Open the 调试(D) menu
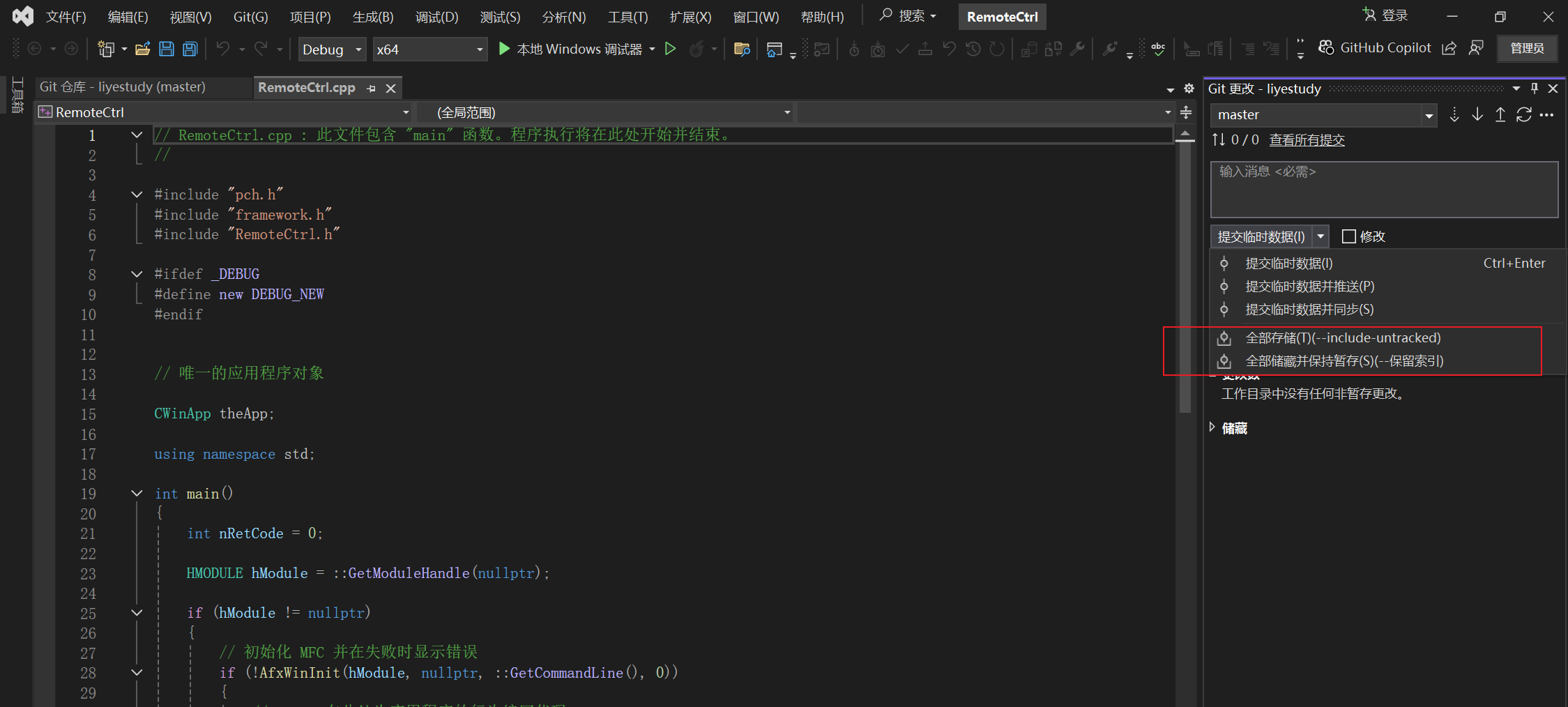 (436, 17)
